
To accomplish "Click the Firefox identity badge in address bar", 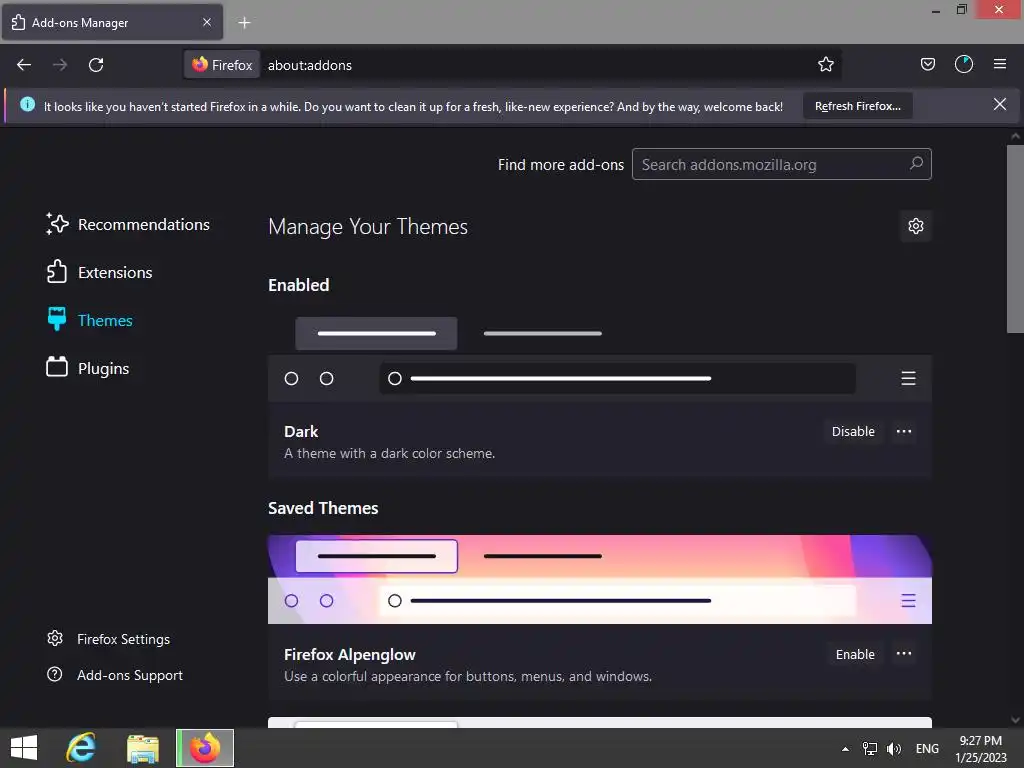I will pos(222,65).
